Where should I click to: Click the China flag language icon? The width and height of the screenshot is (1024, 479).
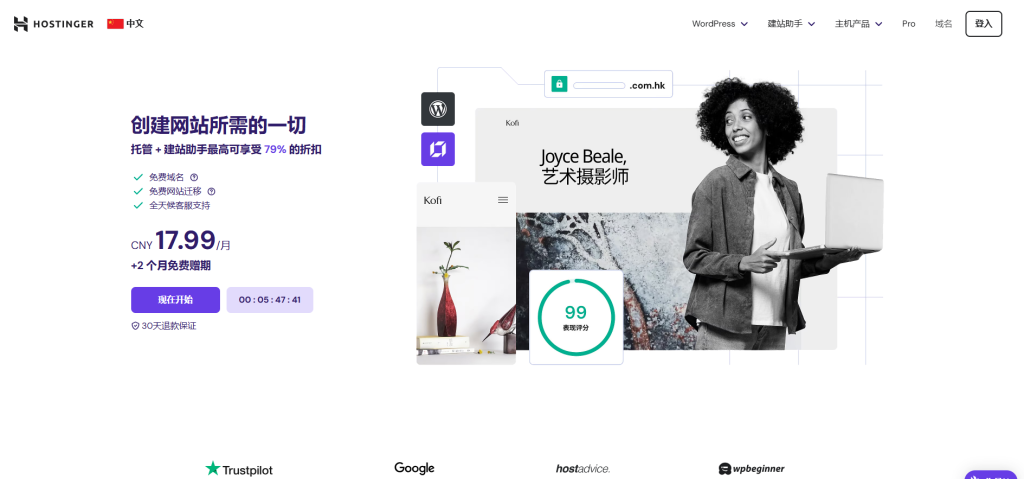click(x=115, y=24)
